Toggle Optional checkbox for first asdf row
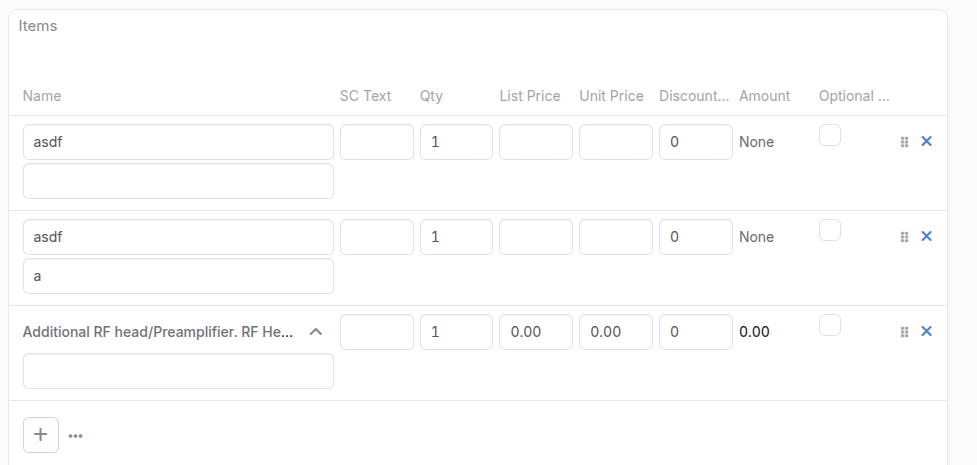977x465 pixels. click(x=830, y=135)
